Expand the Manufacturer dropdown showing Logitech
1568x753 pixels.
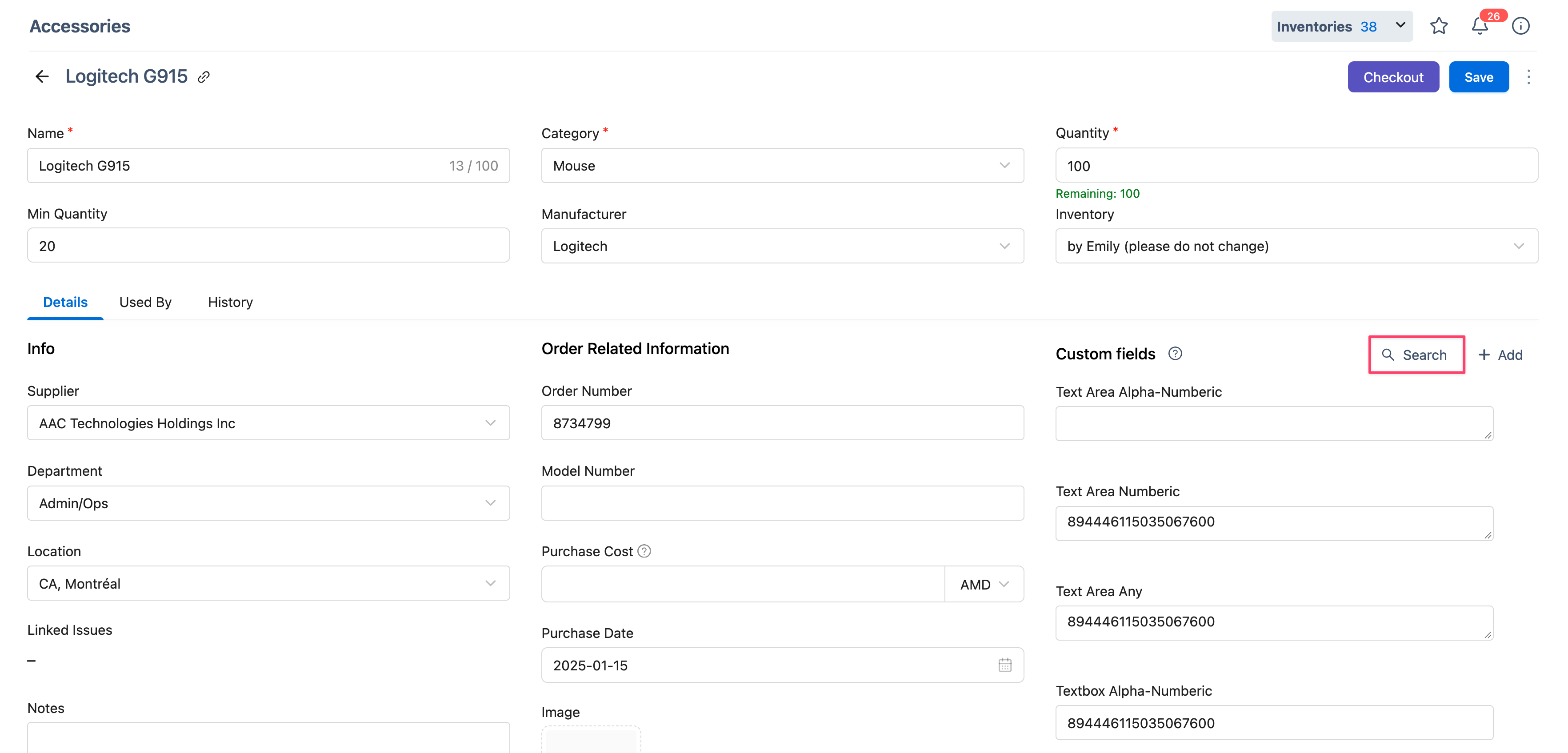point(782,246)
